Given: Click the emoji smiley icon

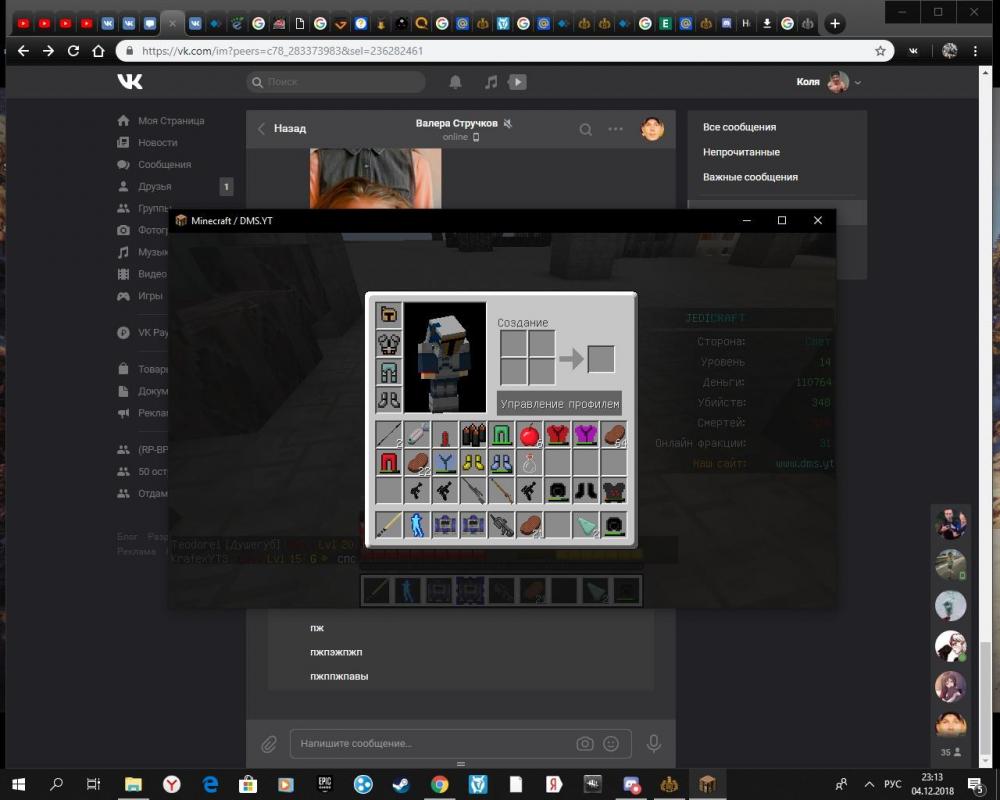Looking at the screenshot, I should 611,744.
